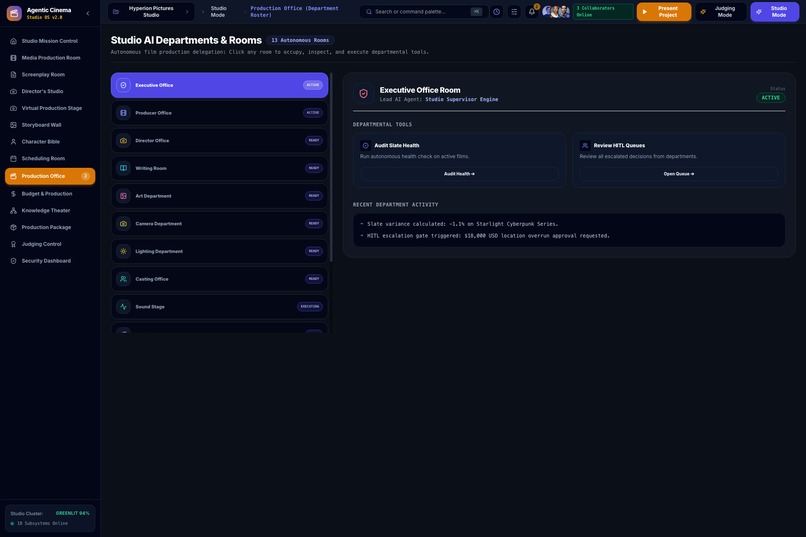Select the Writing Room
The image size is (806, 537).
tap(219, 169)
